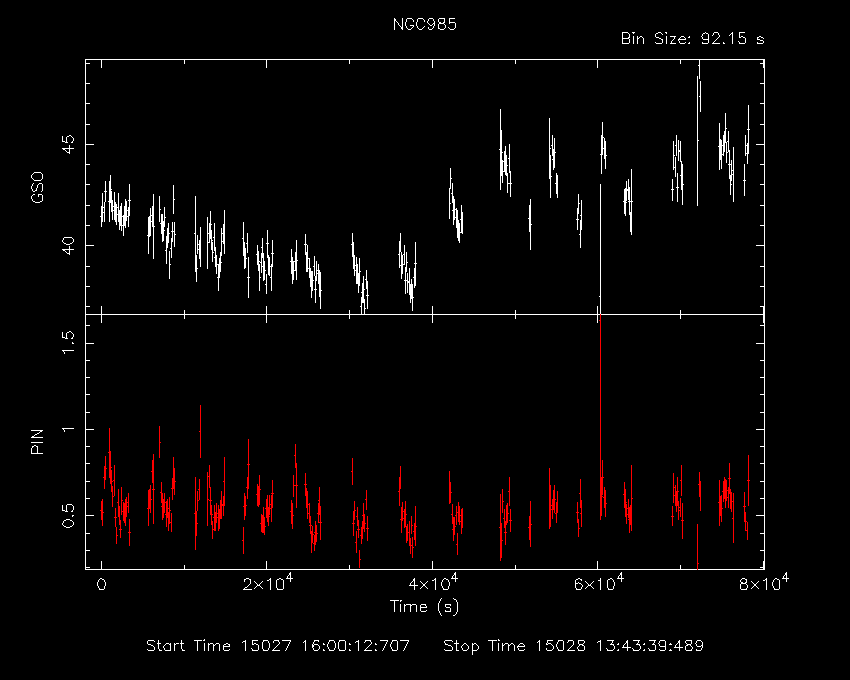Select Start Time 15027 16:00:12:707 text

point(278,646)
